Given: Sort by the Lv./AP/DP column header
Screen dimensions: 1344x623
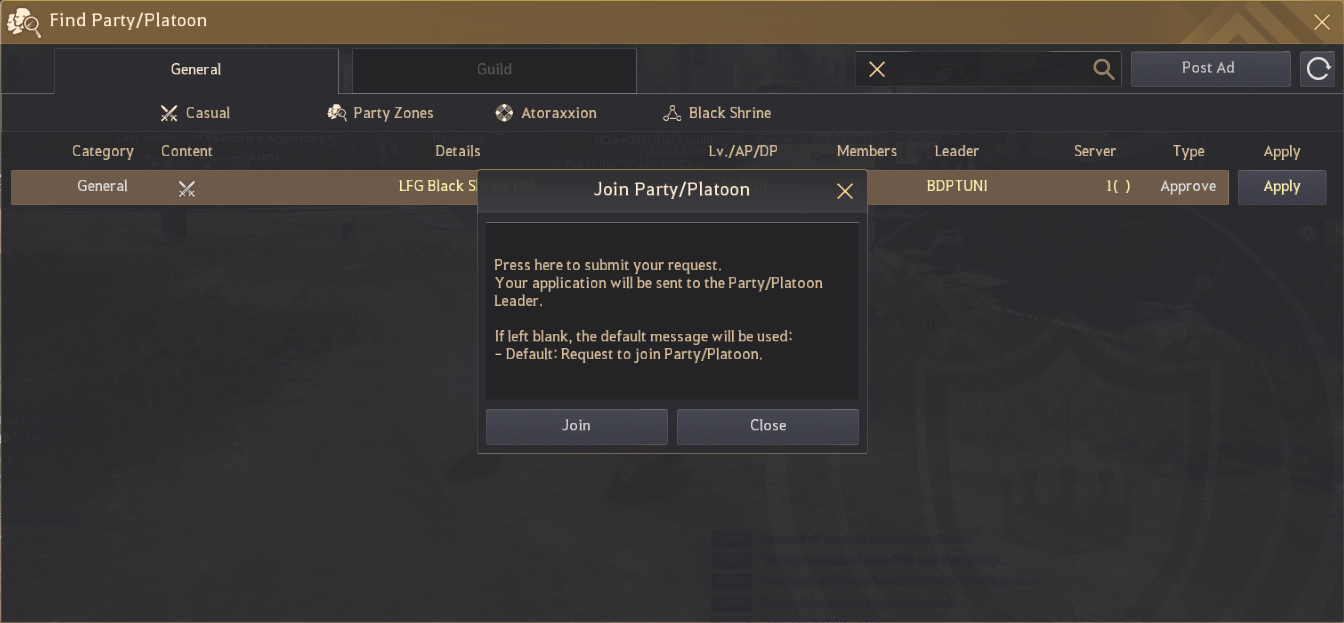Looking at the screenshot, I should [741, 152].
